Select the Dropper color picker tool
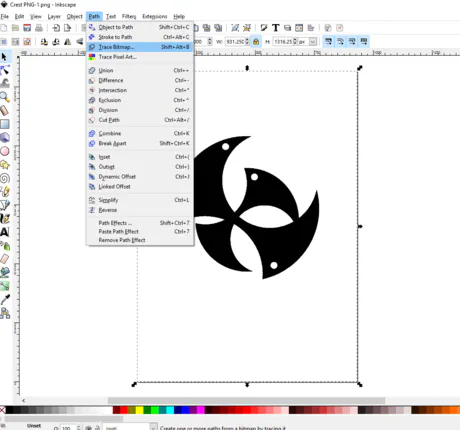460x430 pixels. (x=5, y=299)
